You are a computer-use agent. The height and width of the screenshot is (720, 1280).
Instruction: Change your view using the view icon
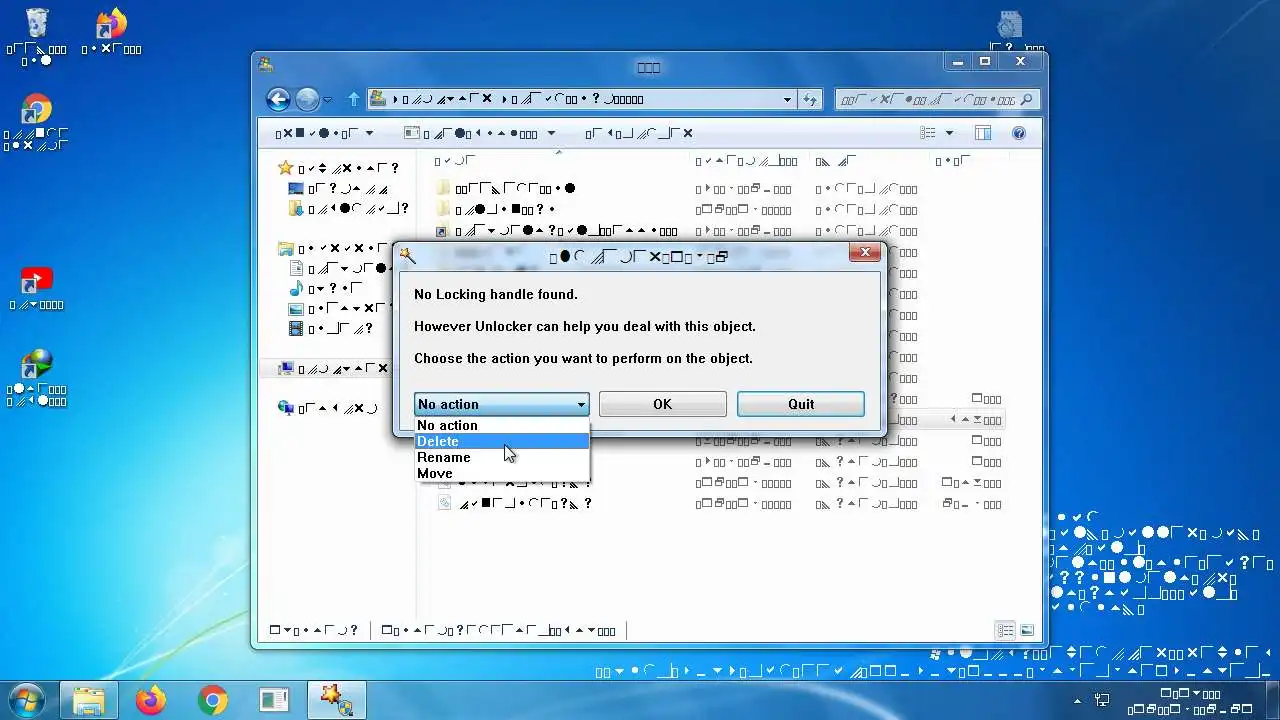point(928,133)
